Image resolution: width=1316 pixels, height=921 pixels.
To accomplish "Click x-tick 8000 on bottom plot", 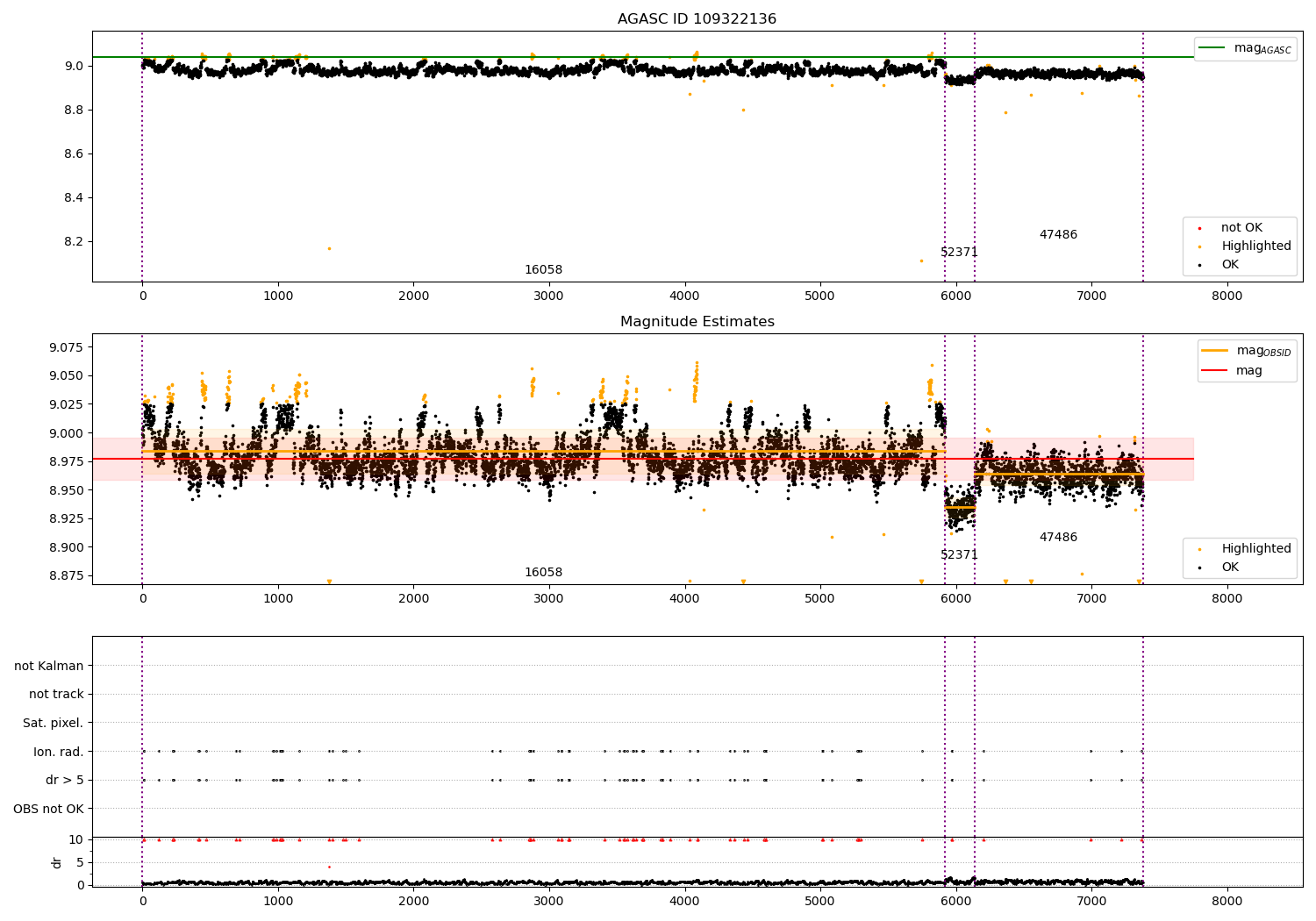I will point(1227,901).
